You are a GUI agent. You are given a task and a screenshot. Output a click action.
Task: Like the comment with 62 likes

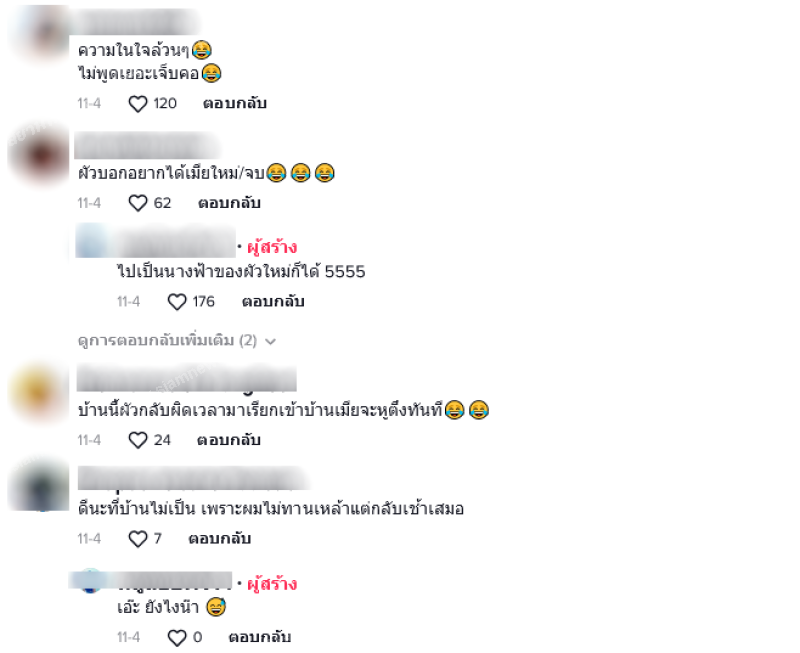point(138,203)
